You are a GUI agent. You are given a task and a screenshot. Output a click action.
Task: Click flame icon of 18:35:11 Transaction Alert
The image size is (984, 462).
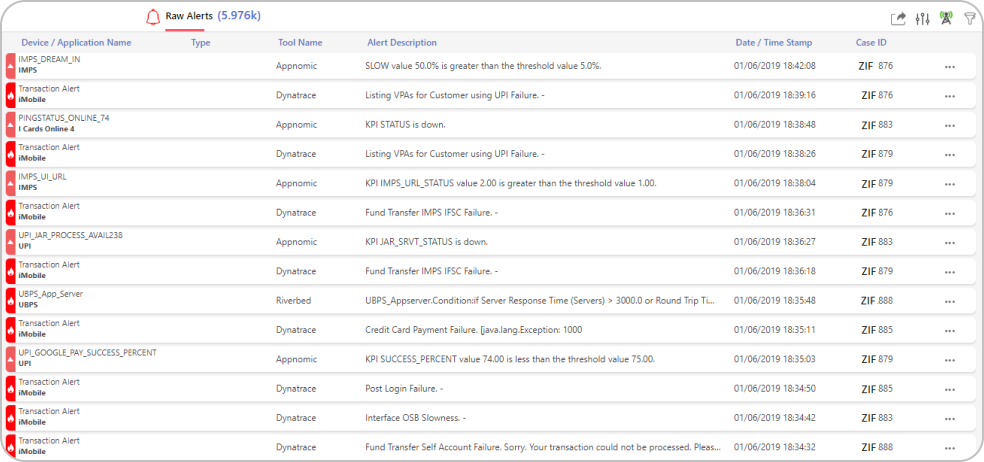coord(10,330)
